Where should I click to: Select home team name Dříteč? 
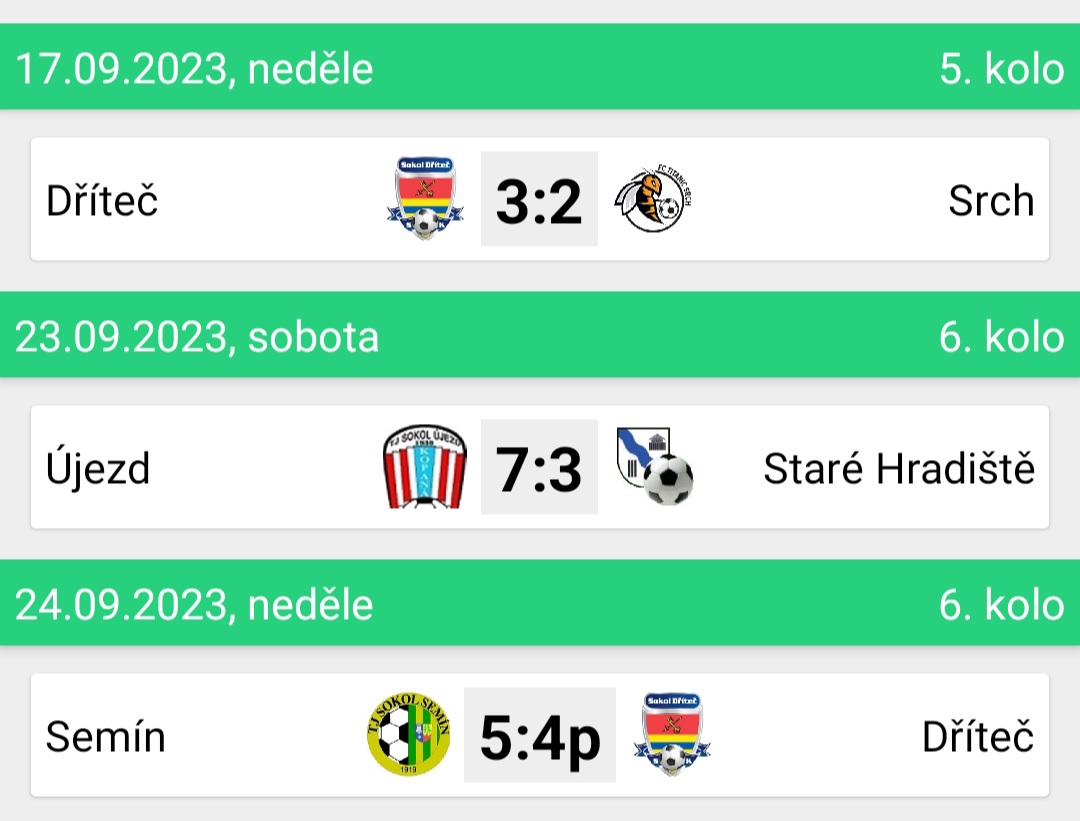click(102, 200)
